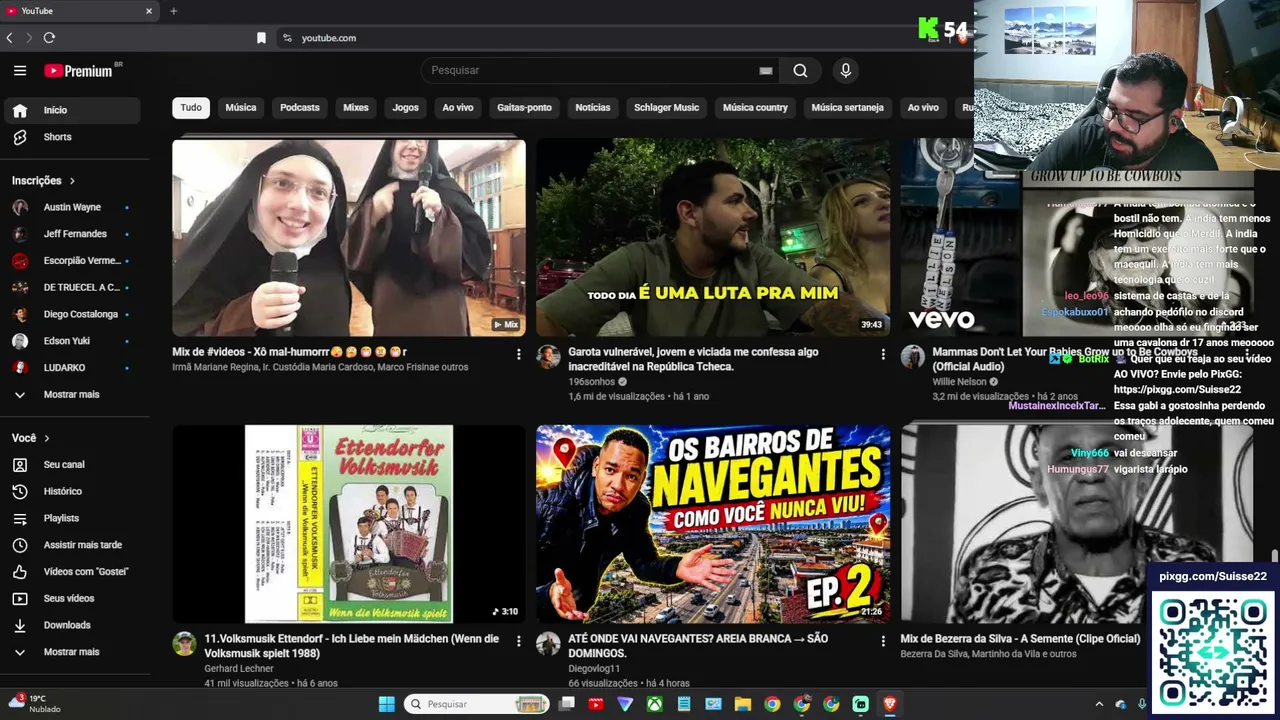View site information icon before youtube.com
The image size is (1280, 720).
[x=287, y=38]
